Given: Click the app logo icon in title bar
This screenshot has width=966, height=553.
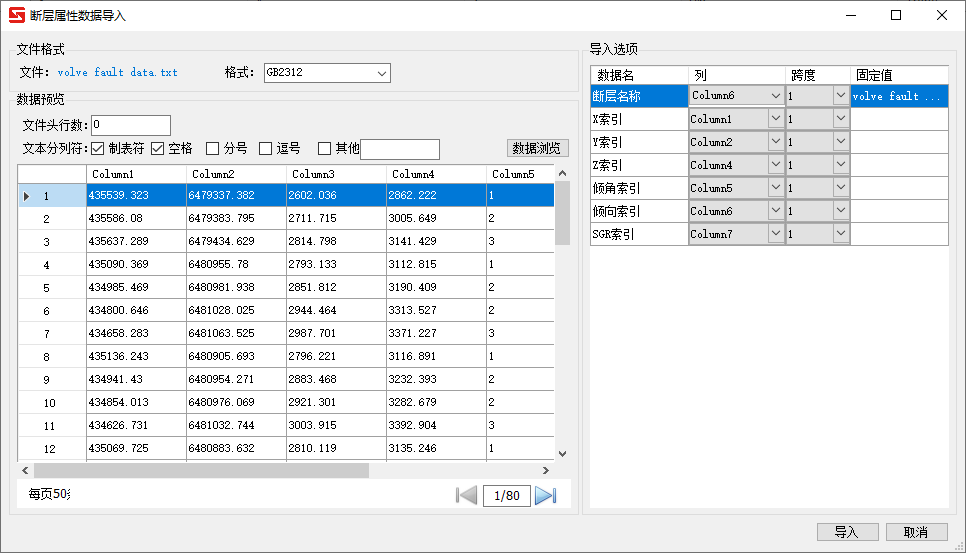Looking at the screenshot, I should point(17,15).
